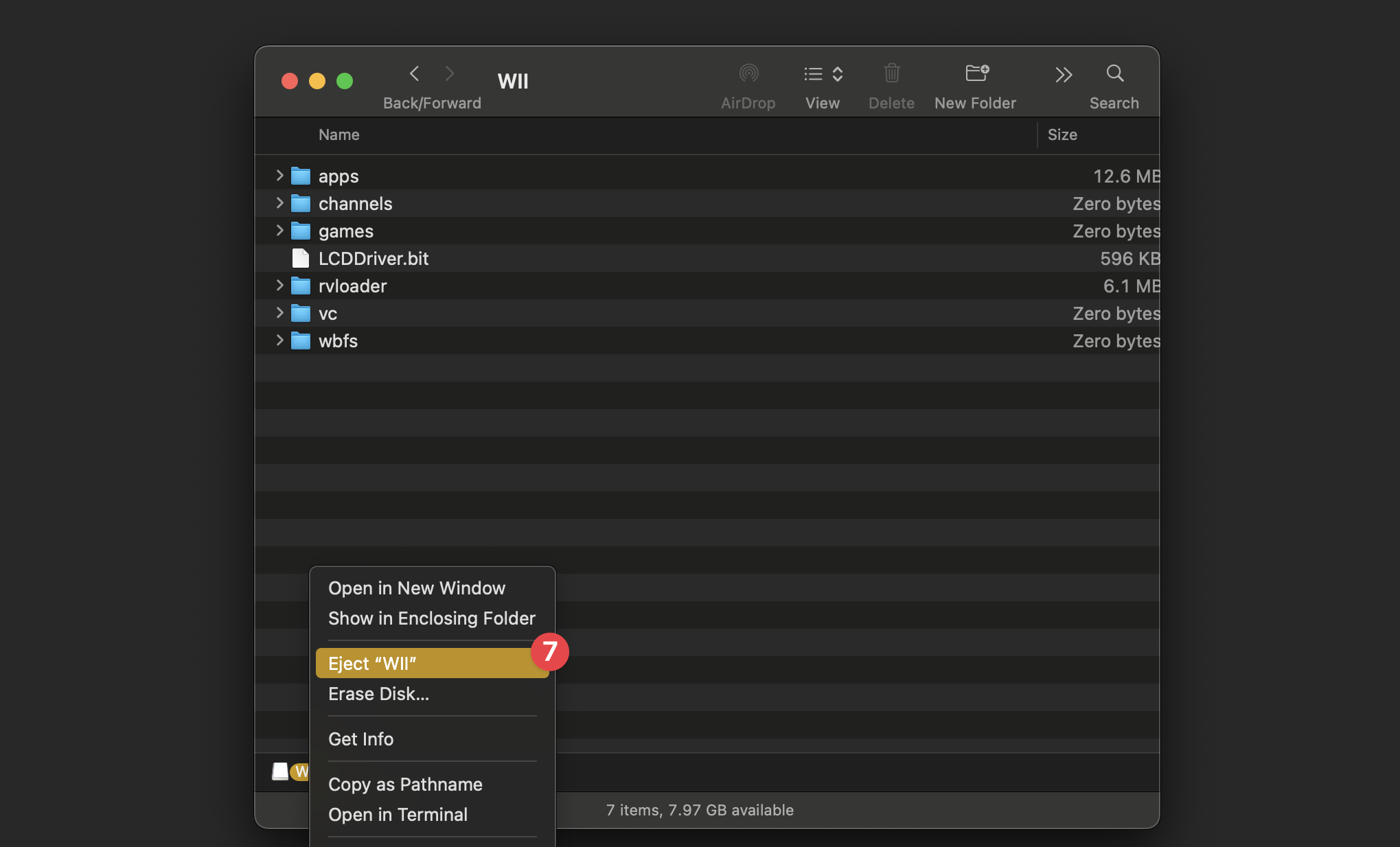Click Copy as Pathname option

(405, 785)
